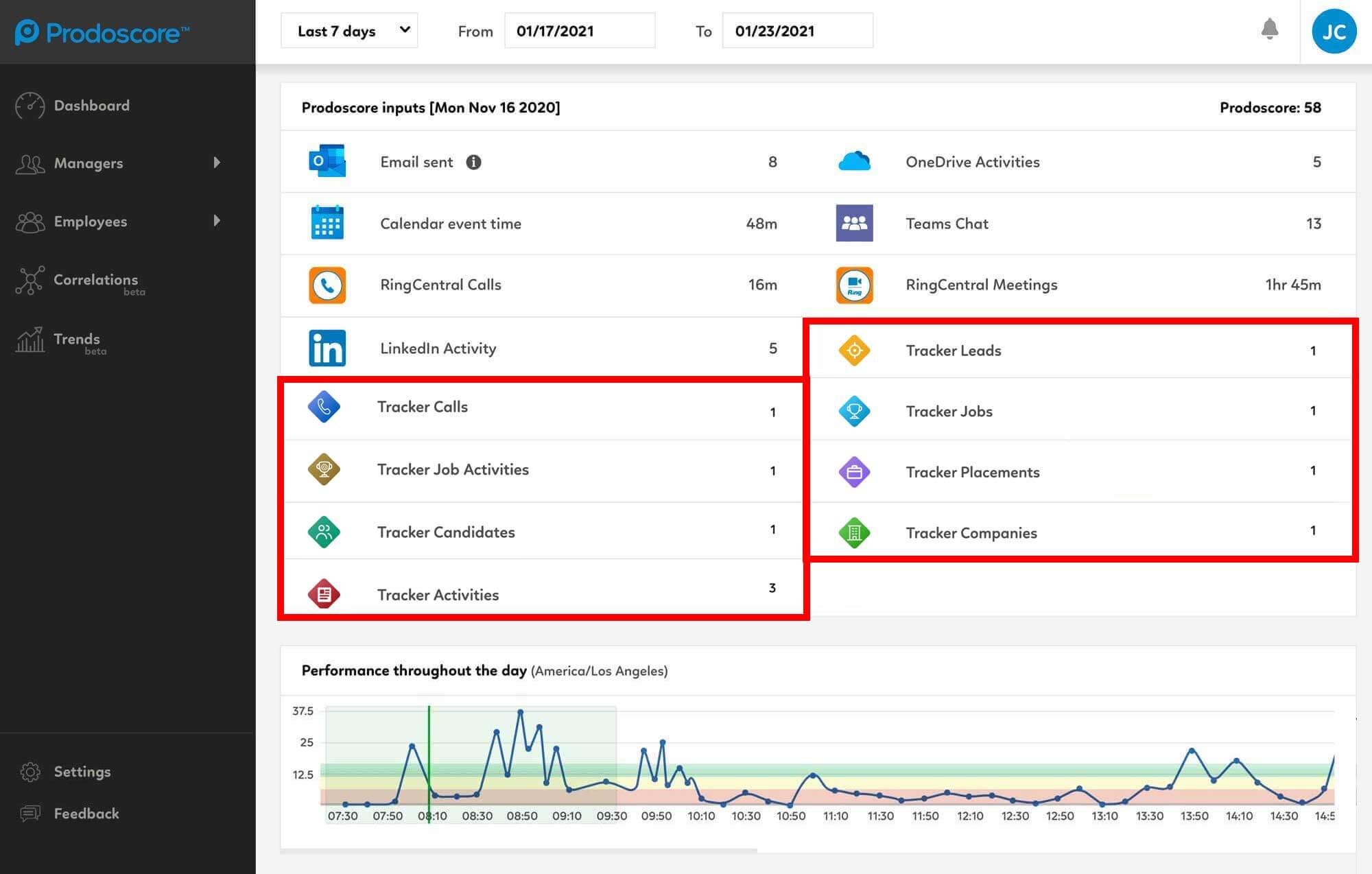Expand the Managers submenu arrow
The width and height of the screenshot is (1372, 874).
click(x=217, y=163)
